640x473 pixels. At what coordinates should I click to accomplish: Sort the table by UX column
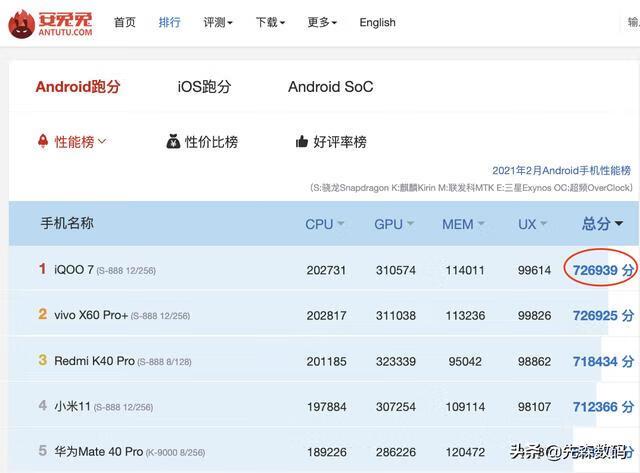coord(532,224)
